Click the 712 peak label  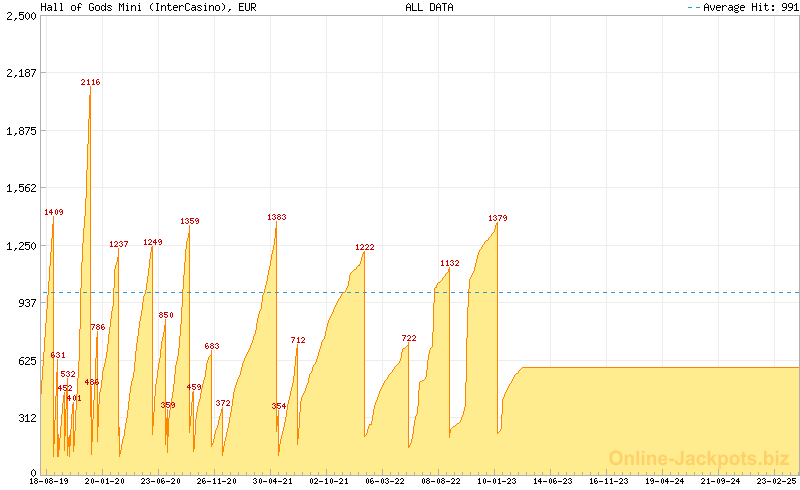click(298, 340)
